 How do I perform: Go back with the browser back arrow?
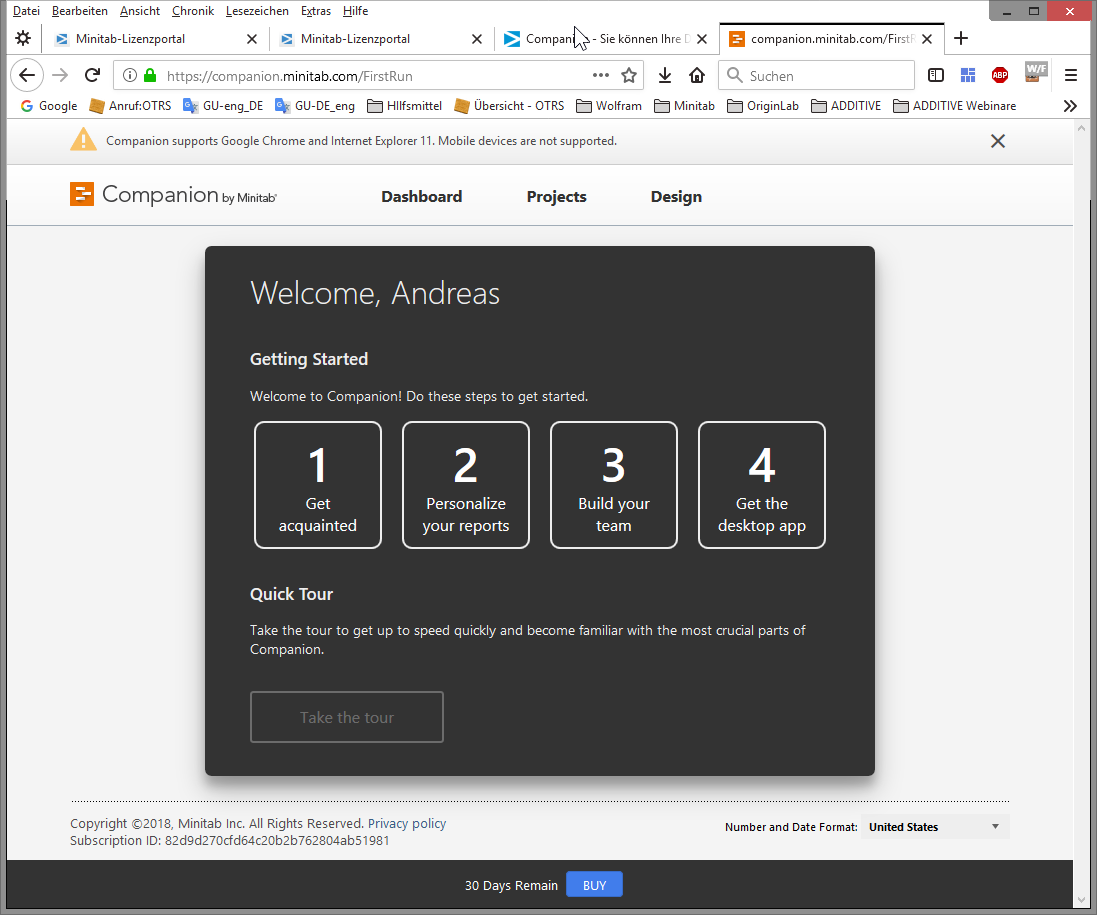tap(27, 76)
